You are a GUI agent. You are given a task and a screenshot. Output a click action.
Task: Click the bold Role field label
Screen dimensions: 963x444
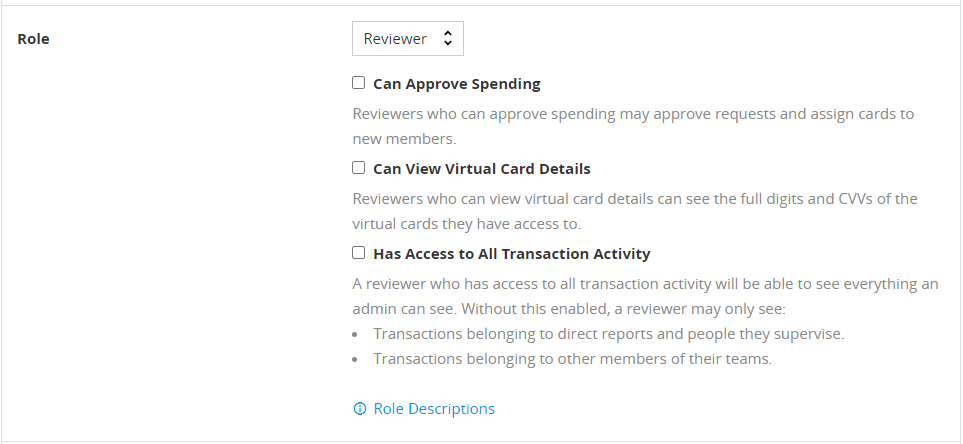point(33,39)
